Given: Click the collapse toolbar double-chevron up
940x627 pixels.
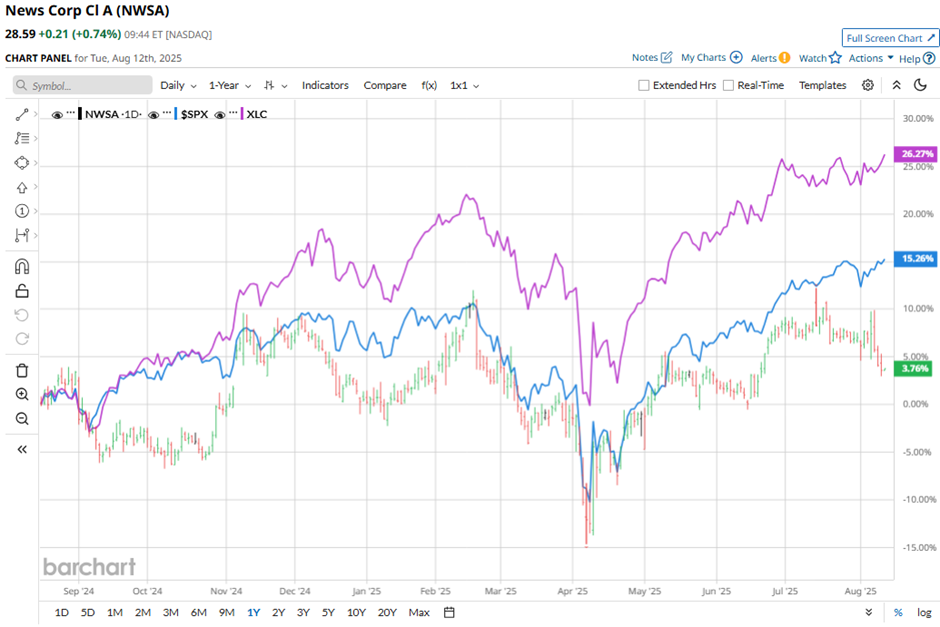Looking at the screenshot, I should point(896,85).
